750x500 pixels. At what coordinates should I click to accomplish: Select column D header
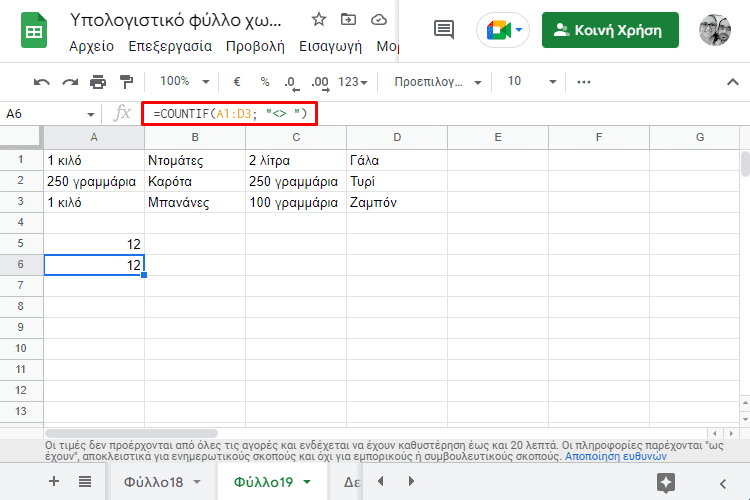[x=397, y=138]
